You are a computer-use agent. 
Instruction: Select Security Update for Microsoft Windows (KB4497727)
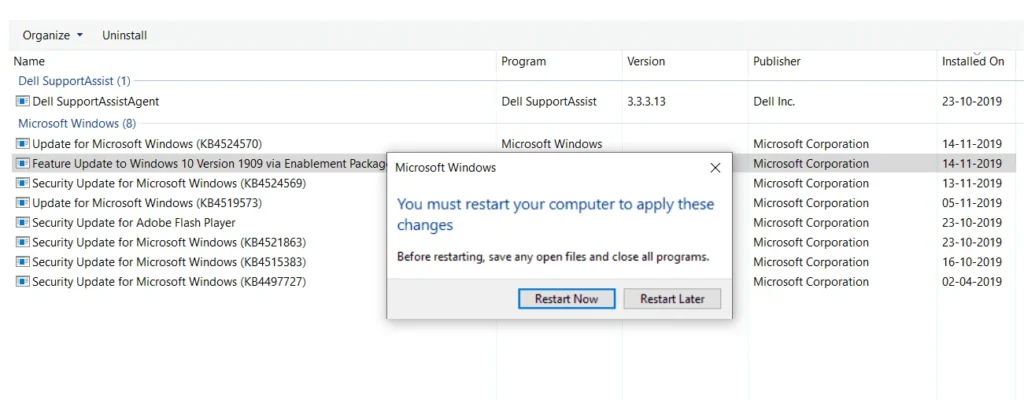(168, 282)
